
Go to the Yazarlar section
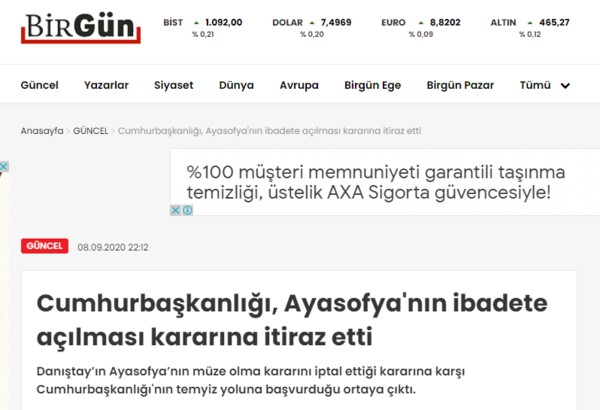click(x=106, y=85)
